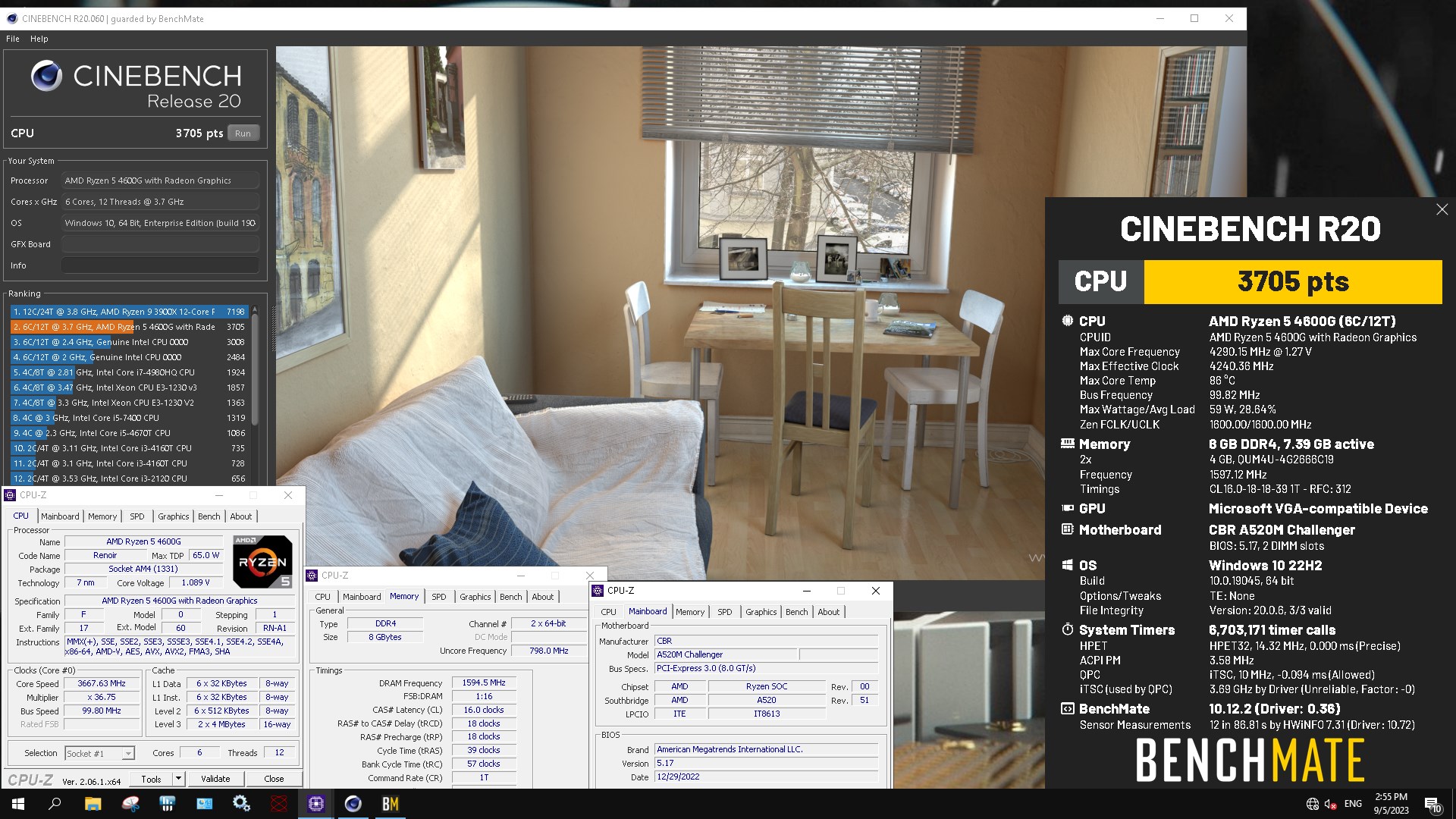Click the Ryzen 5 logo in CPU-Z

(262, 562)
